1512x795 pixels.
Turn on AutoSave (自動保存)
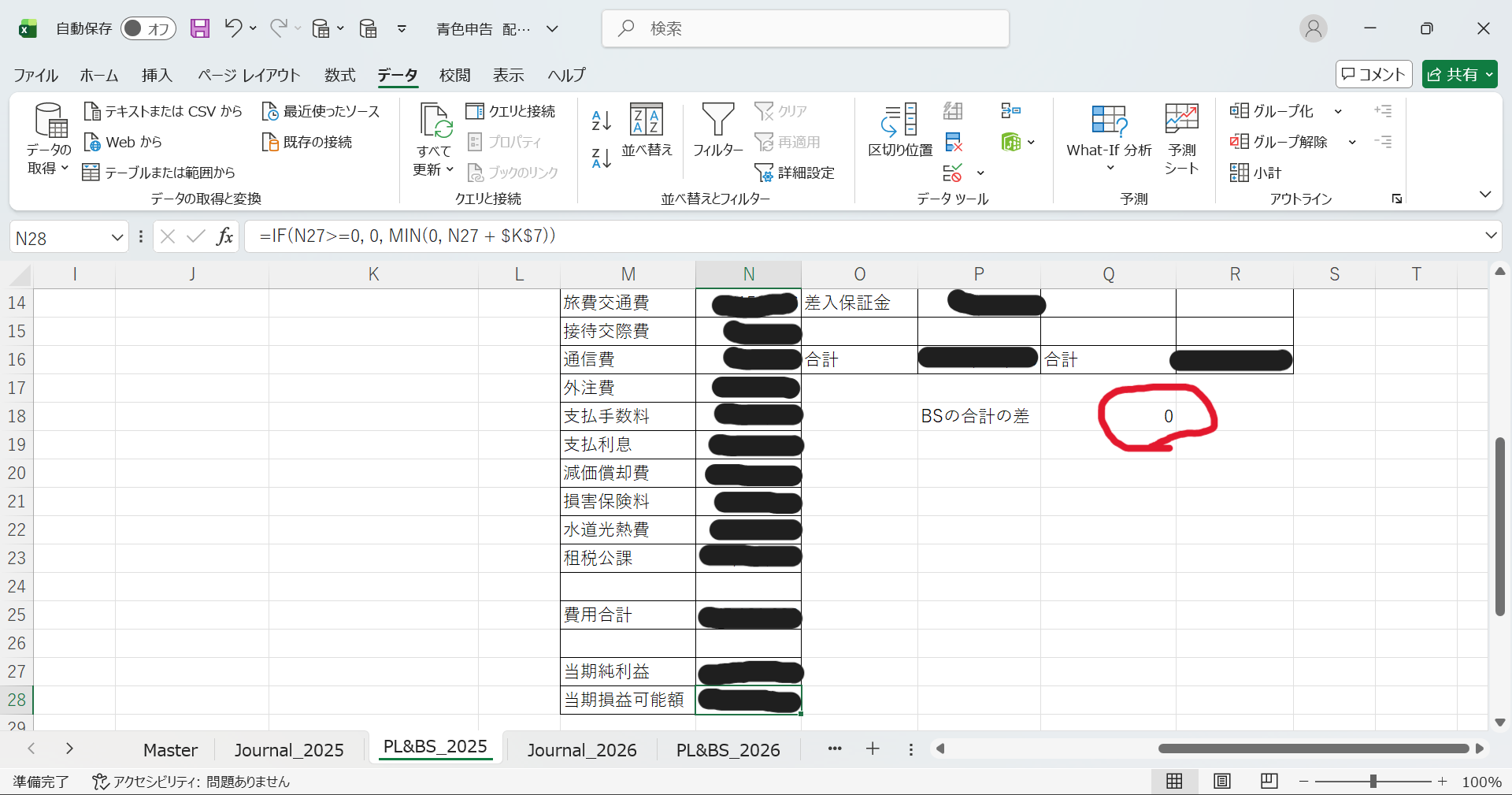coord(148,28)
